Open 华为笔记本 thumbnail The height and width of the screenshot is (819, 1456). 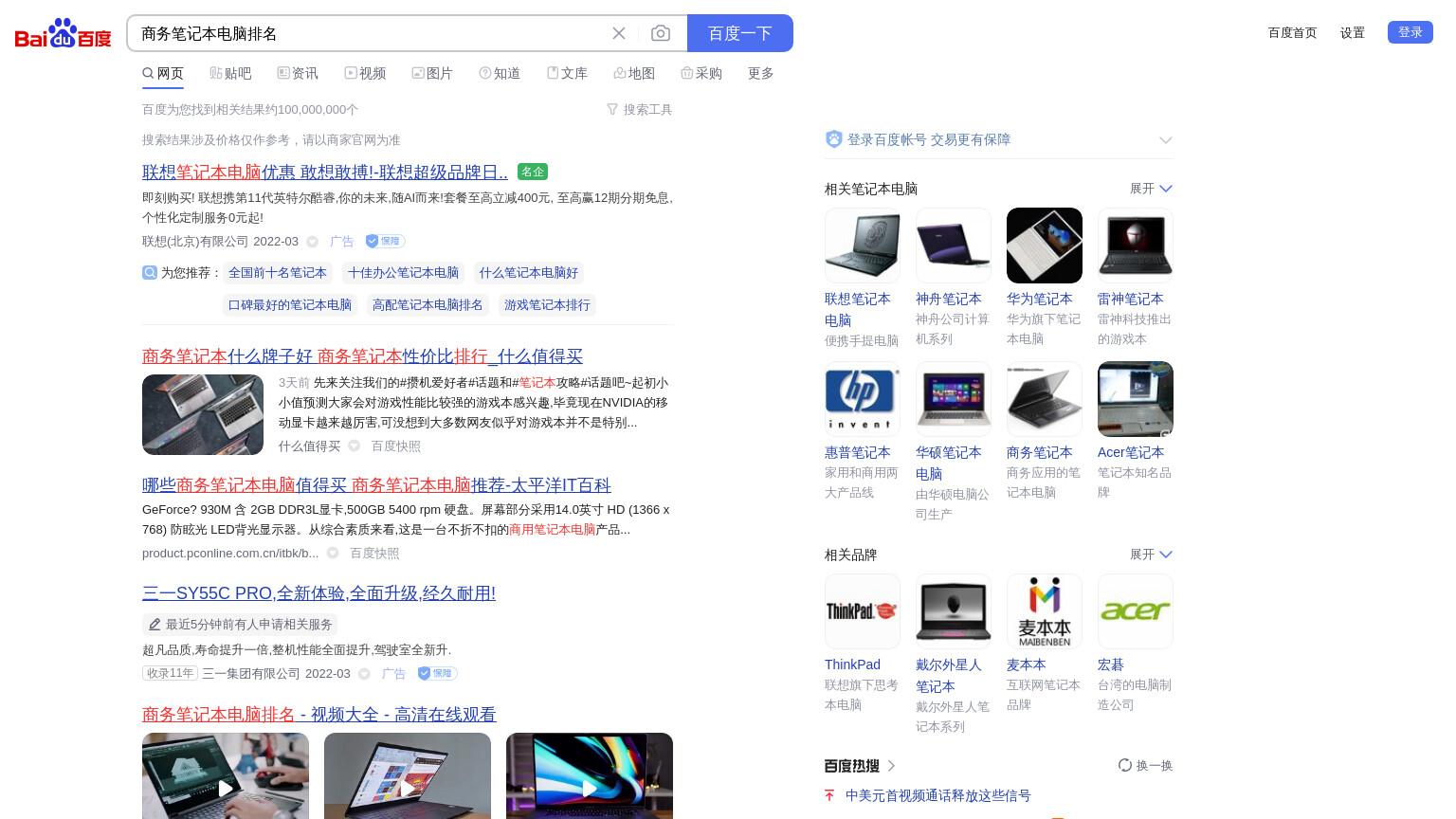click(1045, 246)
